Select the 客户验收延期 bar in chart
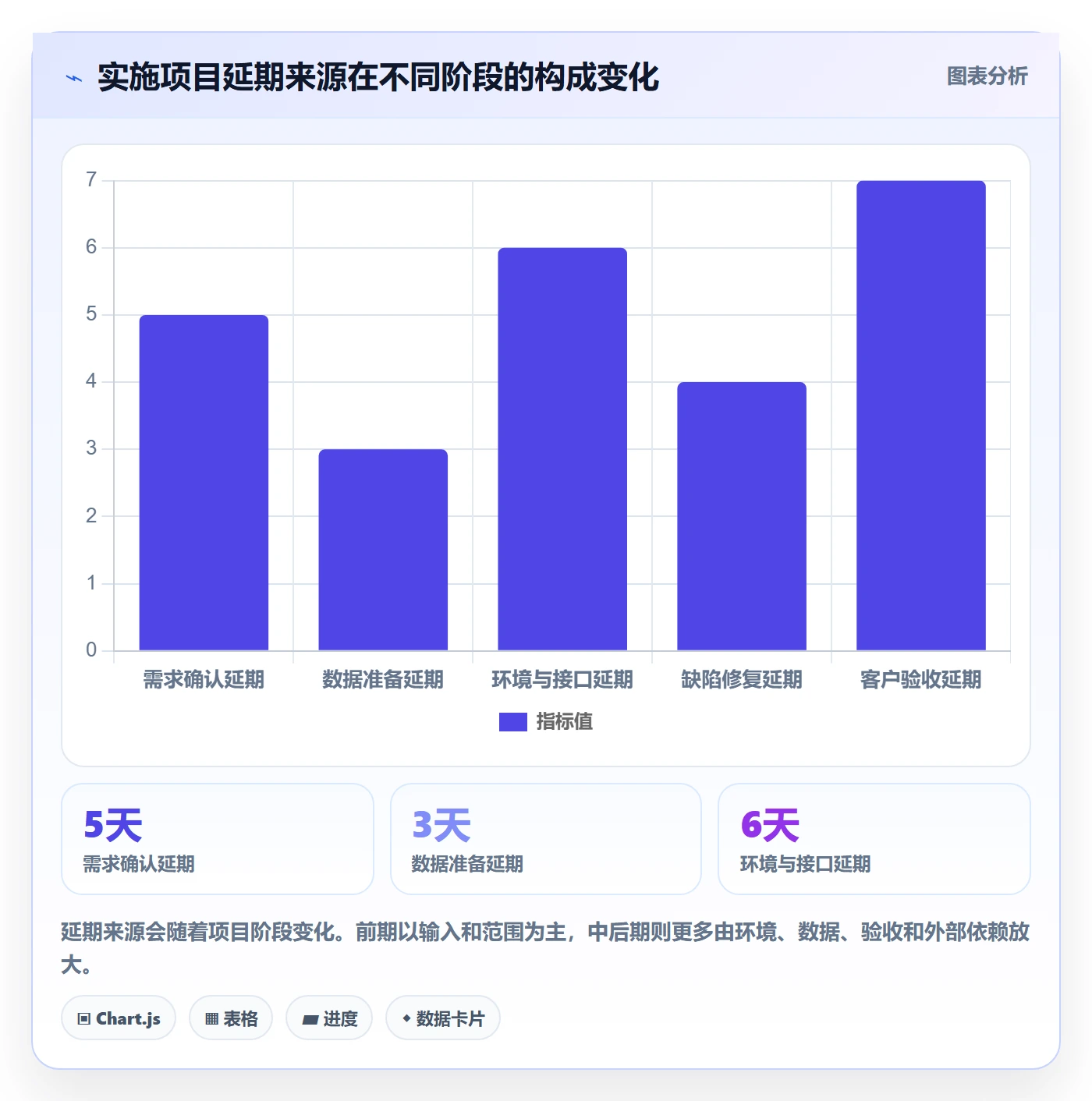The image size is (1092, 1101). 921,416
